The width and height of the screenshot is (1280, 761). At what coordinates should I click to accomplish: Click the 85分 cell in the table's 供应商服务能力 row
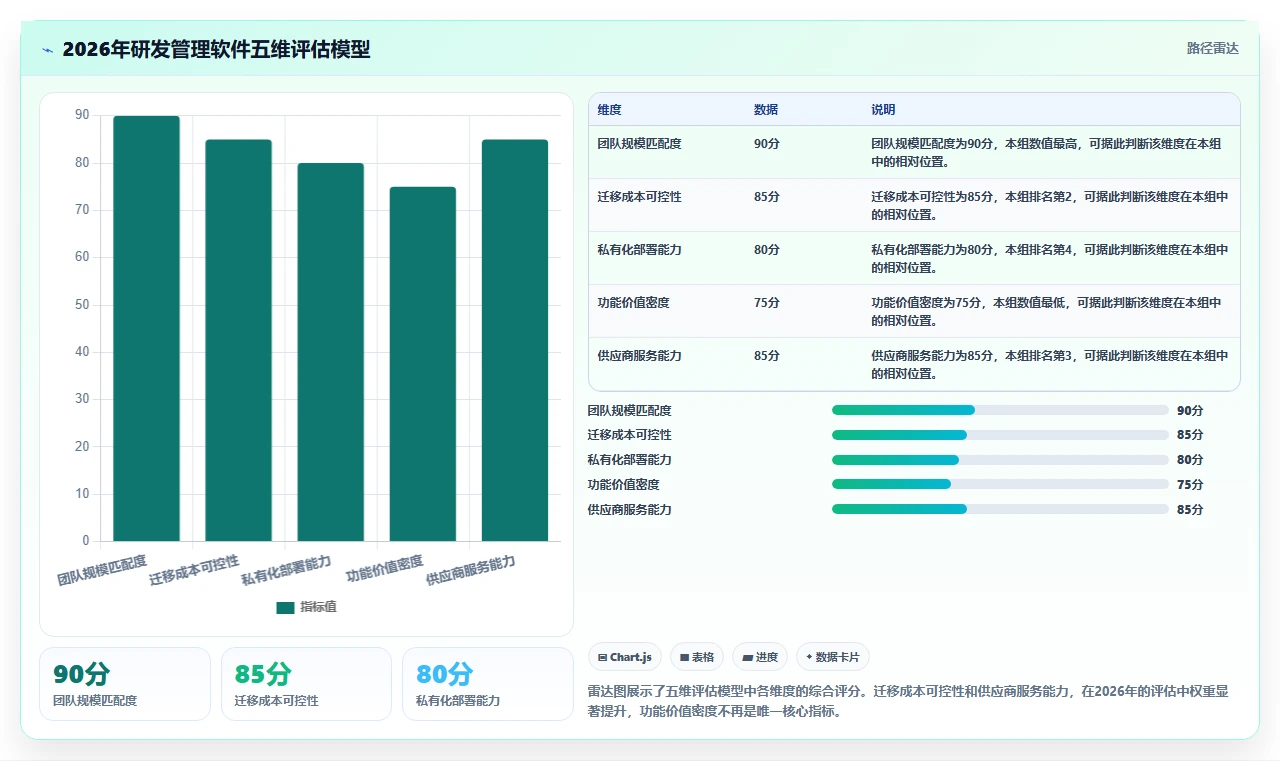pyautogui.click(x=767, y=356)
